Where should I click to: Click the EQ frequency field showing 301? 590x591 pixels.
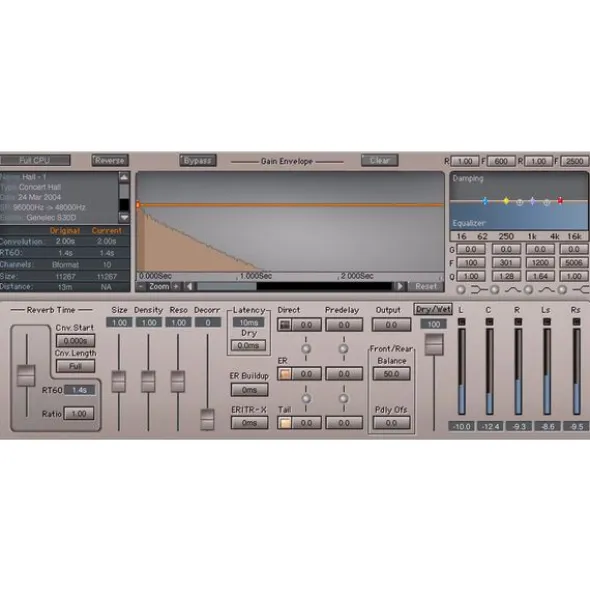click(506, 263)
